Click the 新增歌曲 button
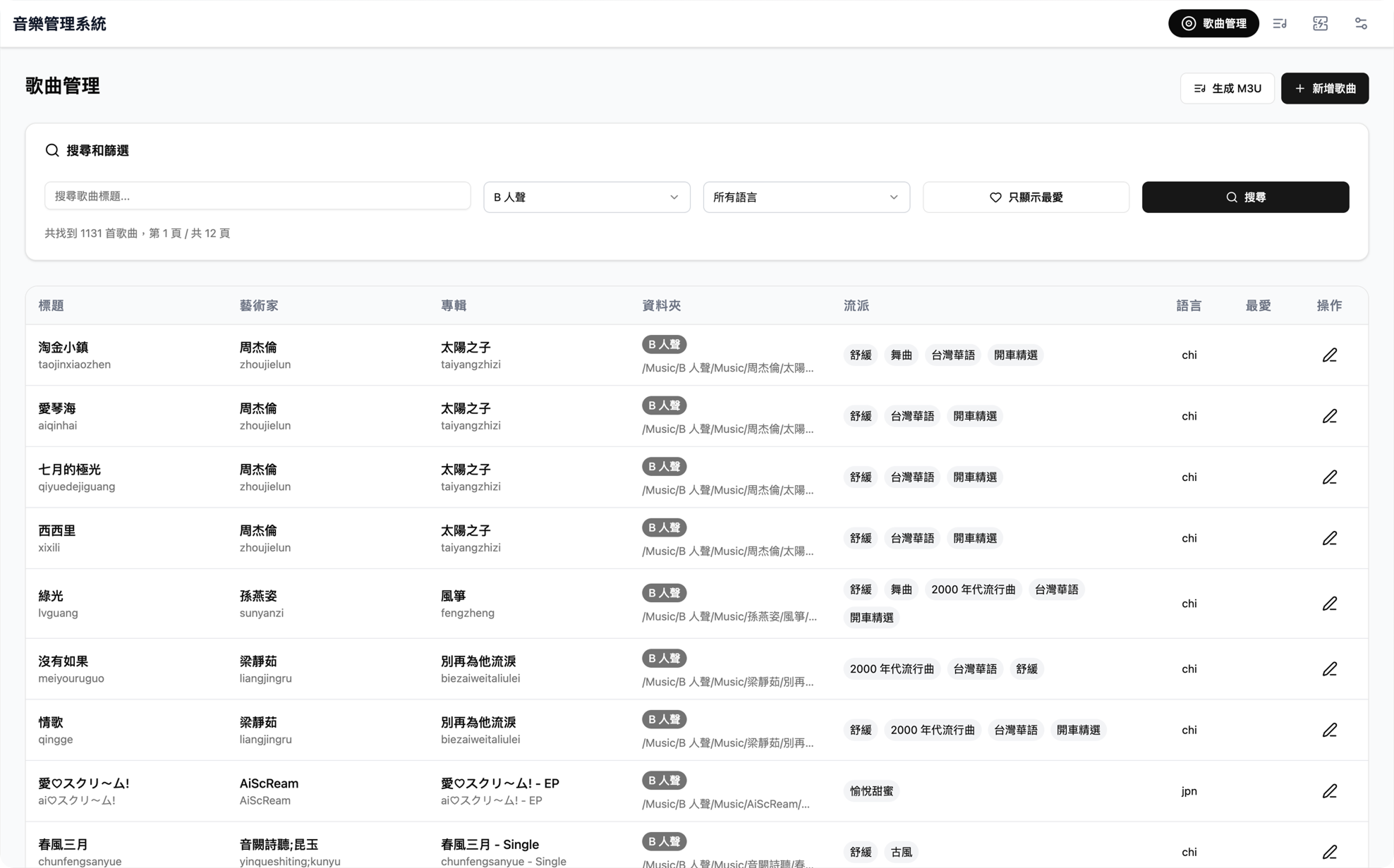This screenshot has width=1394, height=868. coord(1325,88)
